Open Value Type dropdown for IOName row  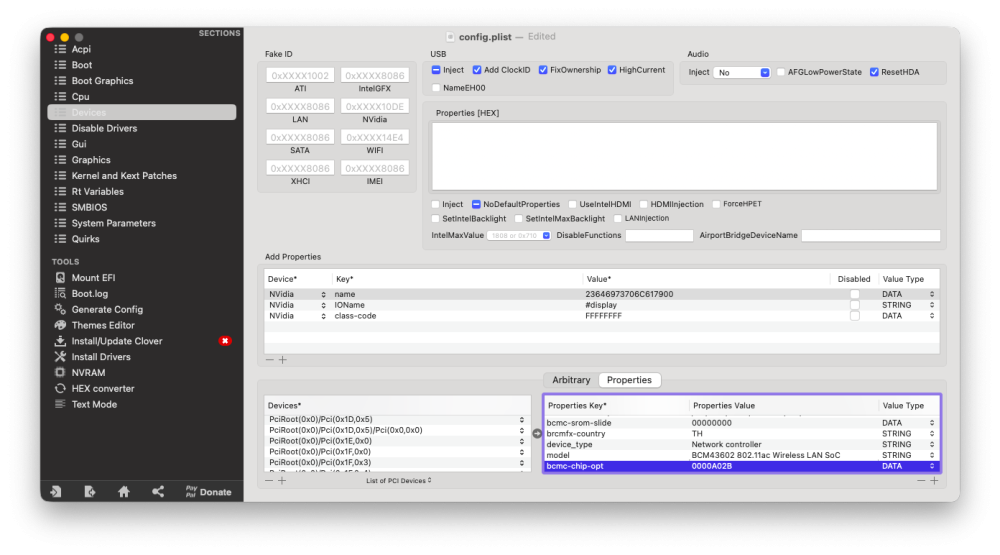point(932,306)
